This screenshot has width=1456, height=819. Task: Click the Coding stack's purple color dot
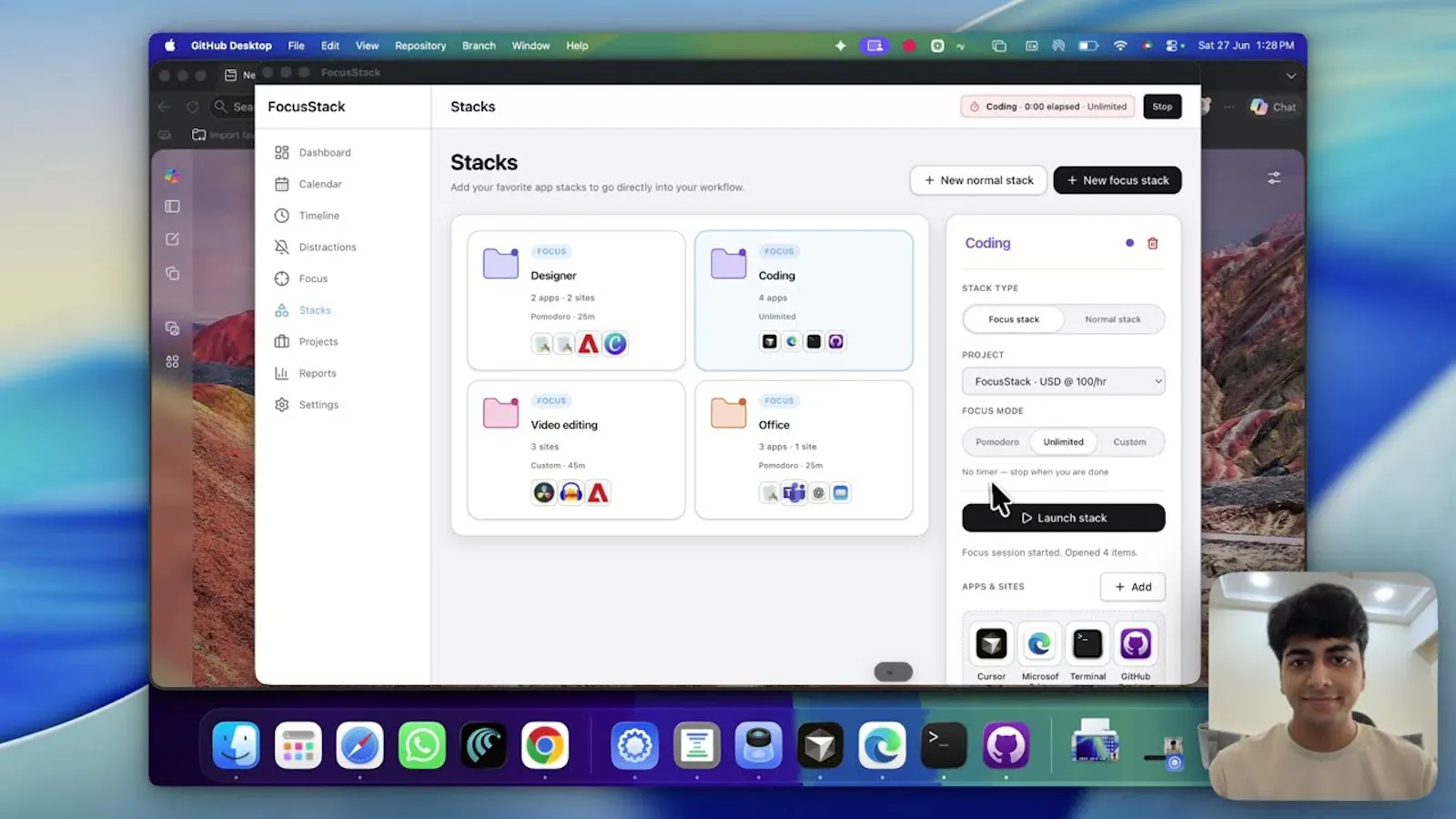point(1129,243)
